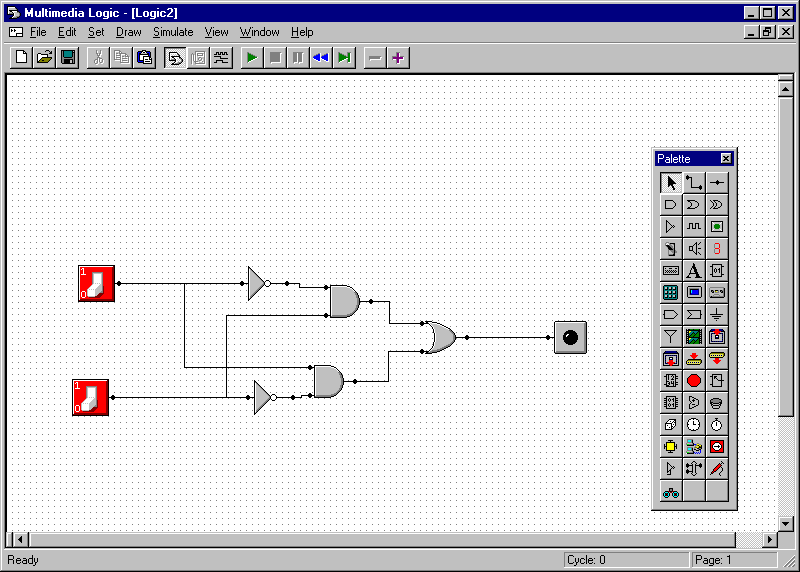The image size is (800, 572).
Task: Select the ground symbol in Palette
Action: point(716,314)
